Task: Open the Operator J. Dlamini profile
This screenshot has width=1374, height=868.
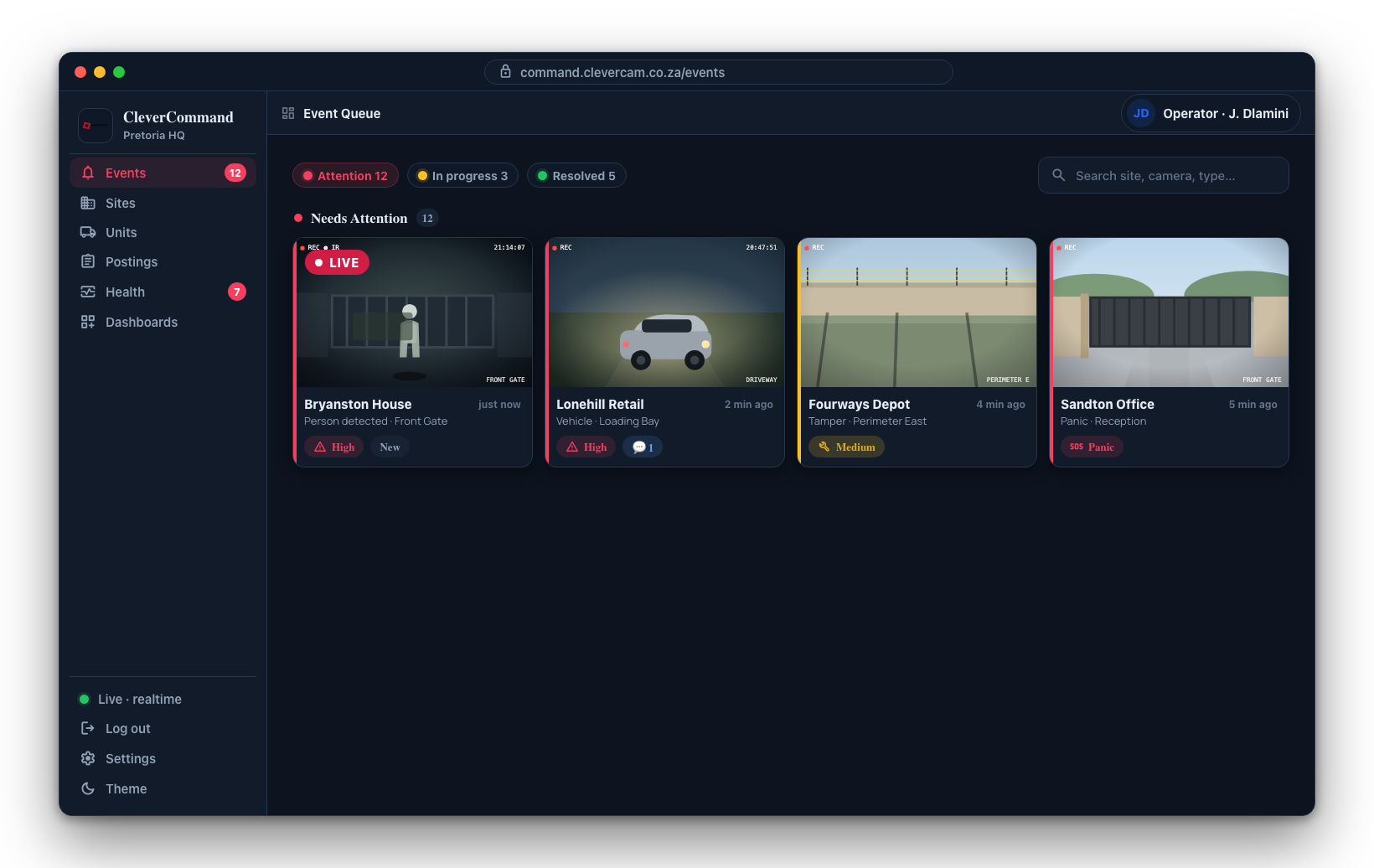Action: point(1211,113)
